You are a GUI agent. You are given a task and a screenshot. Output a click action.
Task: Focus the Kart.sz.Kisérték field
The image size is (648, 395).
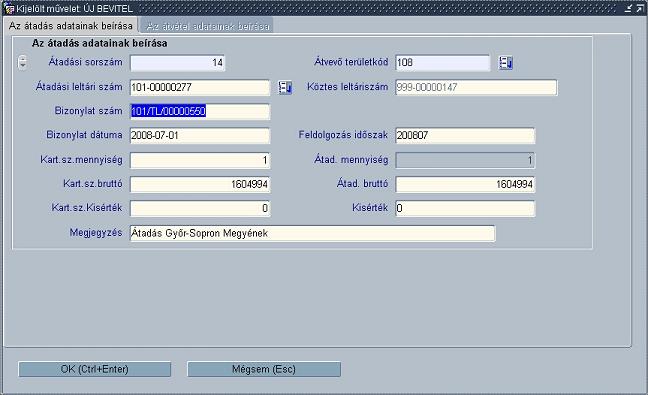pos(200,208)
